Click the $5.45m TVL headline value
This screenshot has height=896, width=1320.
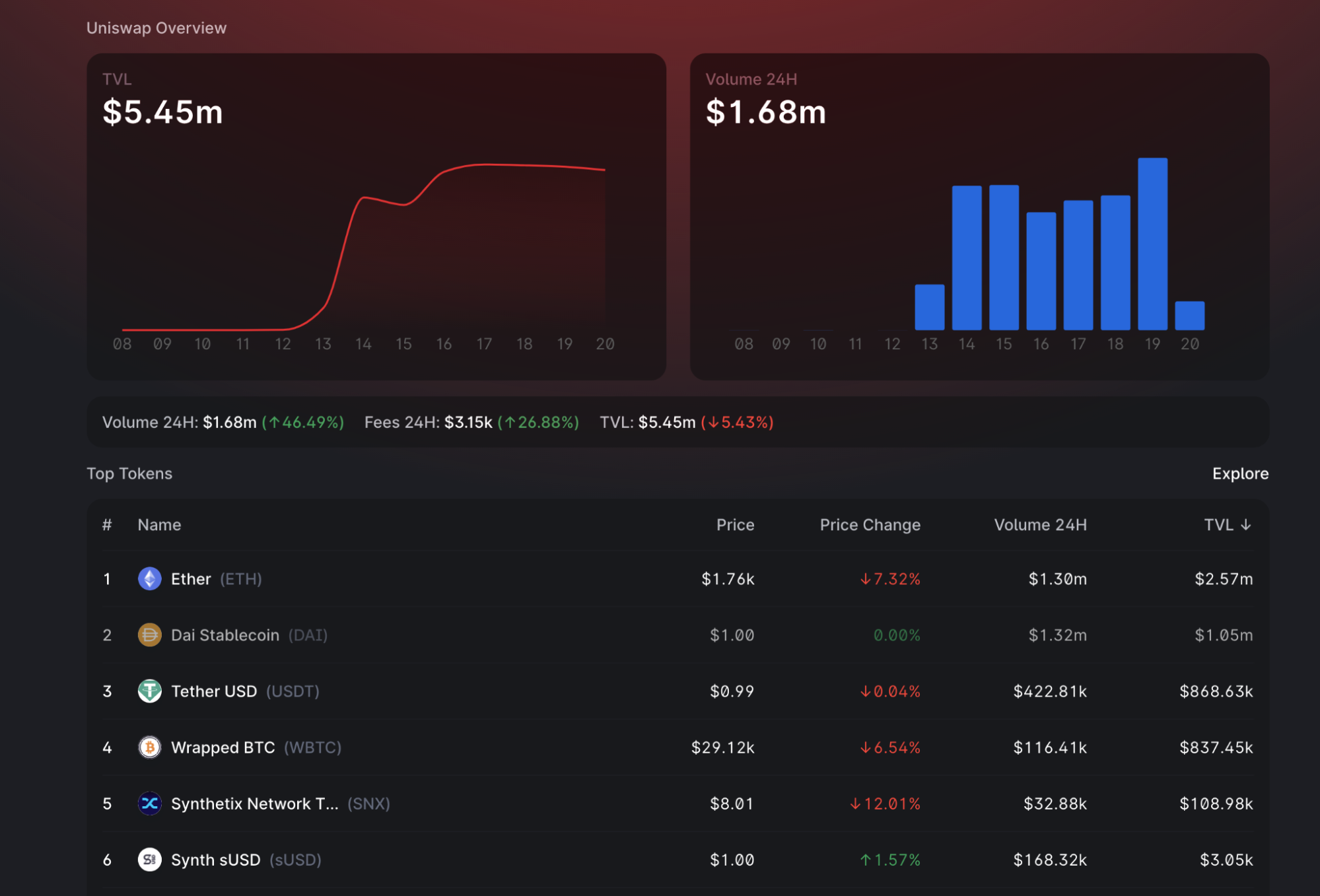tap(162, 112)
